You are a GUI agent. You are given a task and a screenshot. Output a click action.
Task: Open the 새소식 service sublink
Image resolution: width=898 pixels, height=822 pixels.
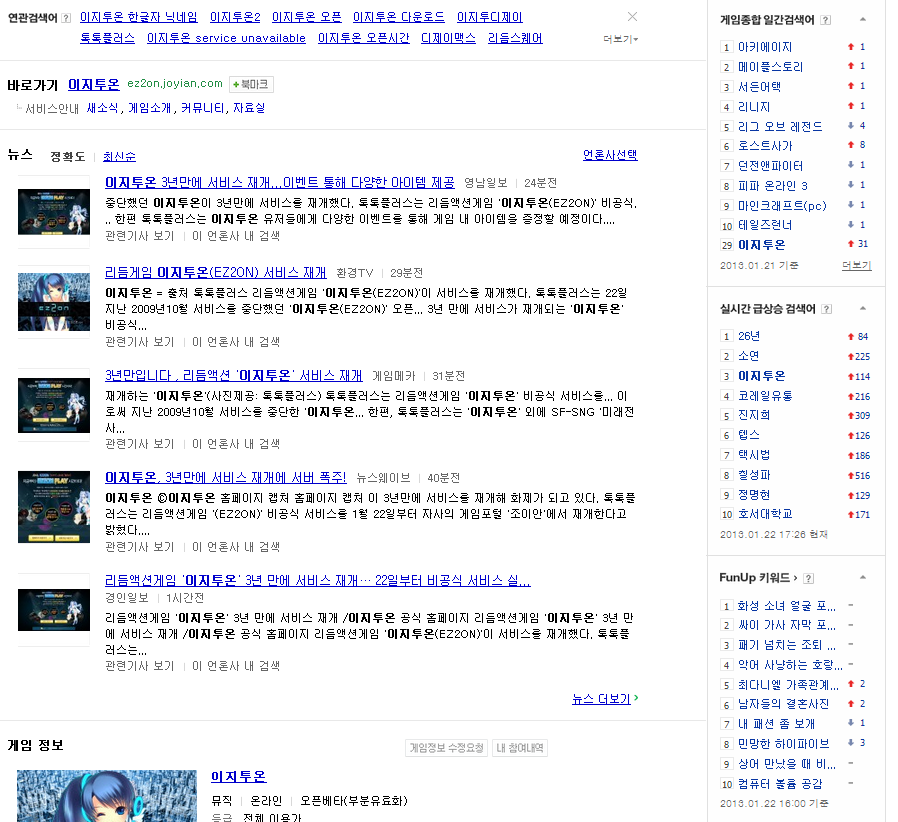click(x=103, y=108)
